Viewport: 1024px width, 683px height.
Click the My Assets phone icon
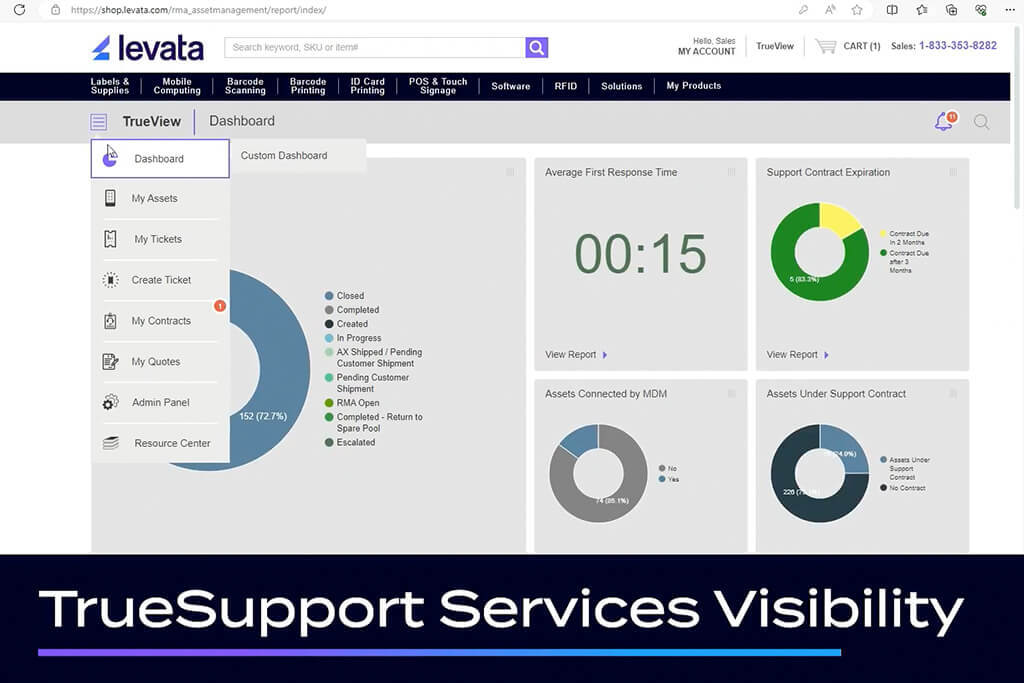[110, 198]
